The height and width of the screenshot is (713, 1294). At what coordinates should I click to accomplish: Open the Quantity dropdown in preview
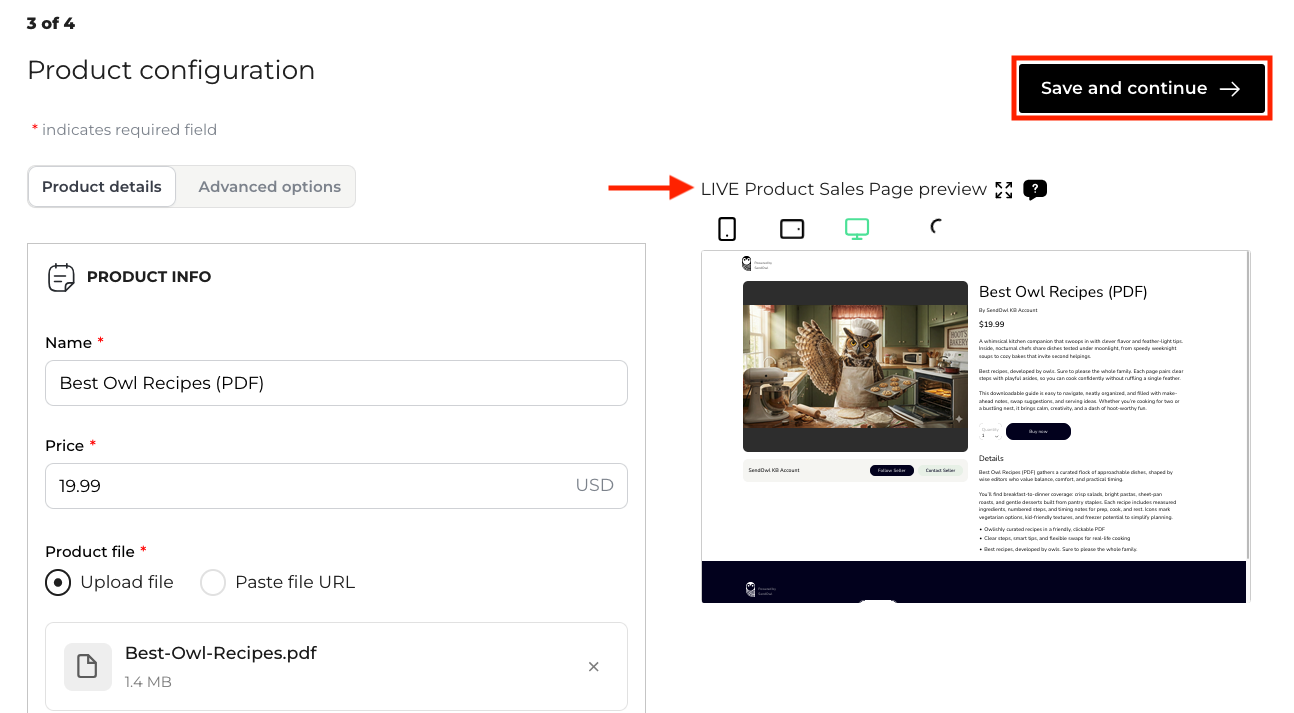(x=990, y=434)
